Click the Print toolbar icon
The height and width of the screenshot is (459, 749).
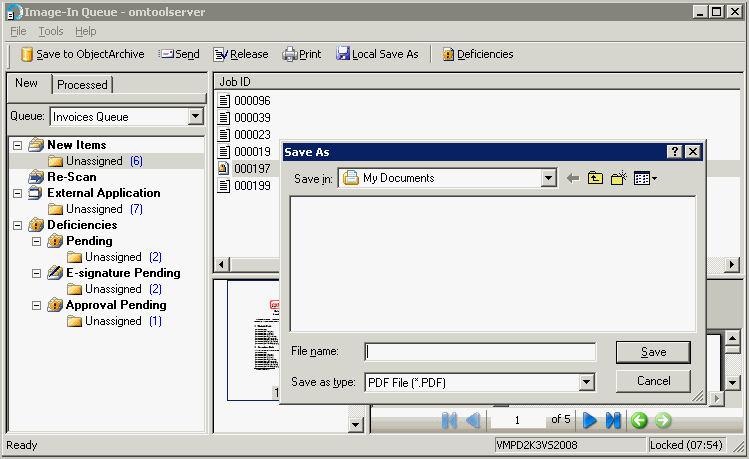290,54
